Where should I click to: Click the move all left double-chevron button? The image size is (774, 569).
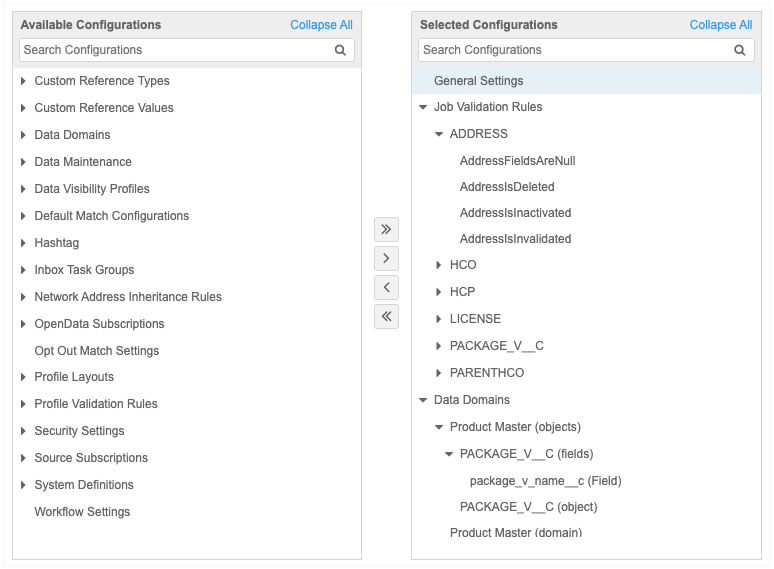(386, 317)
